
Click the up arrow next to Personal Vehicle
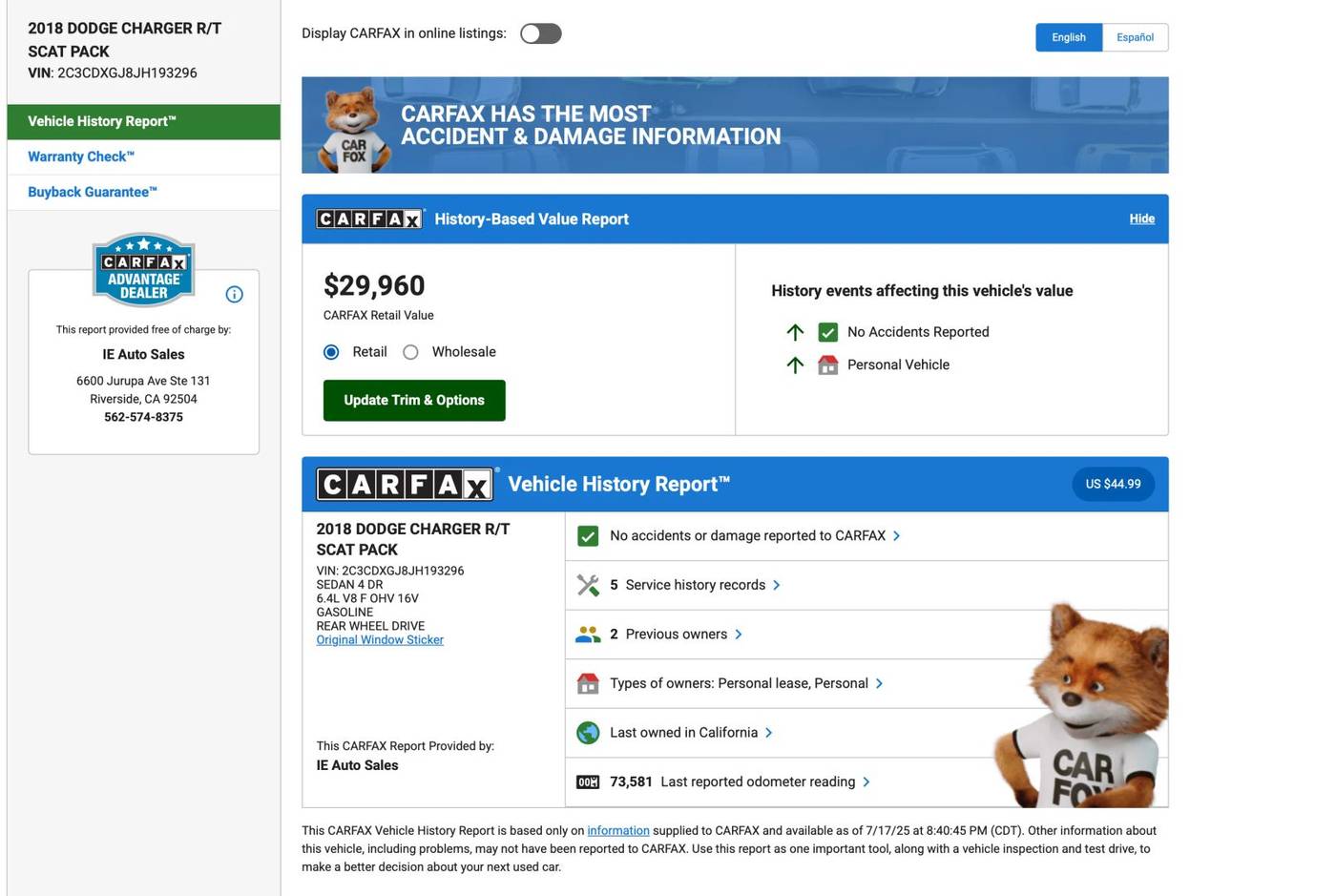795,365
